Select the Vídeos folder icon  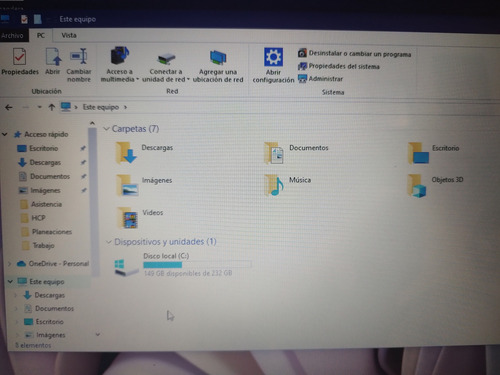(128, 218)
